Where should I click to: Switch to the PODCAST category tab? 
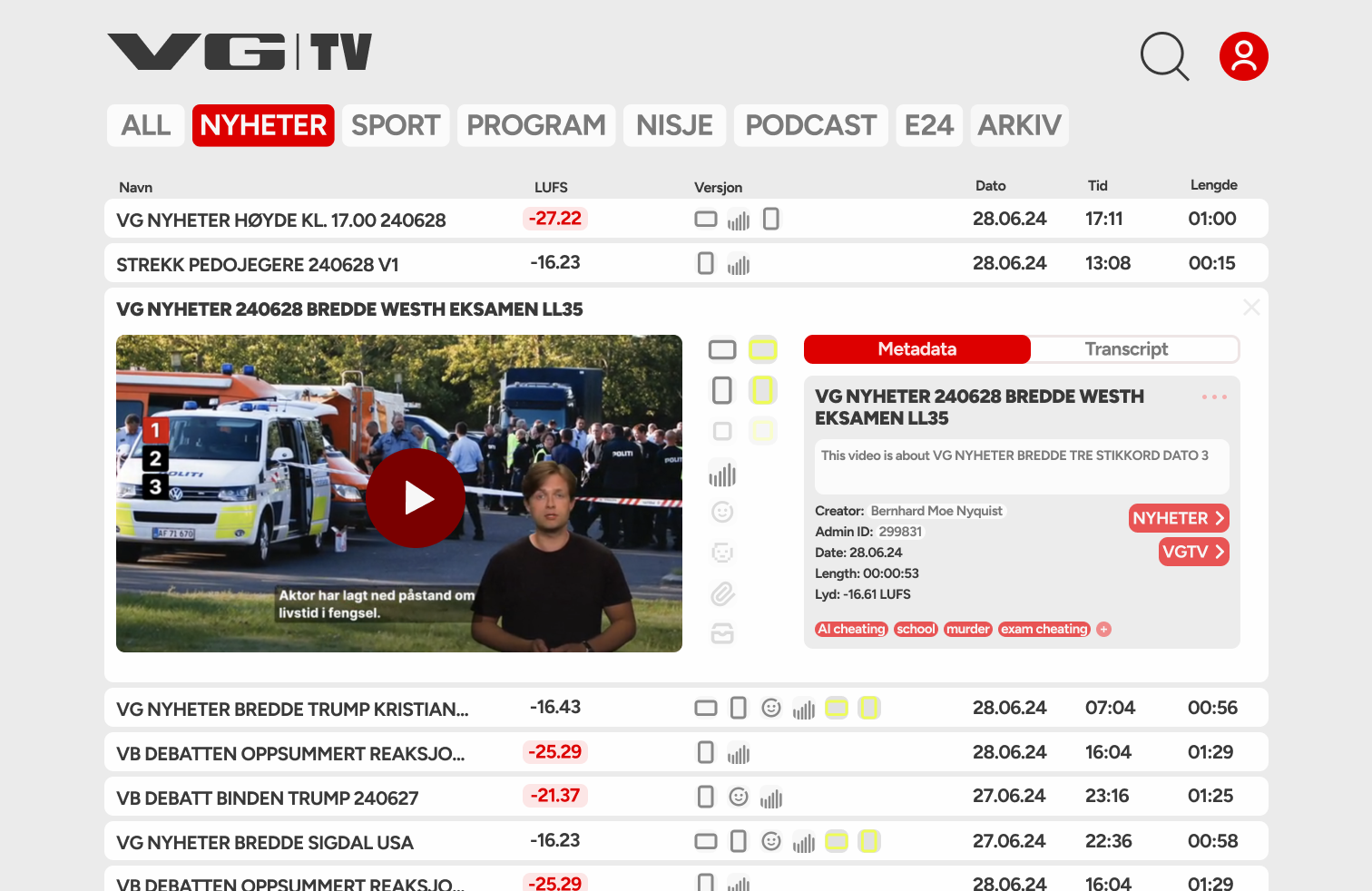coord(811,125)
